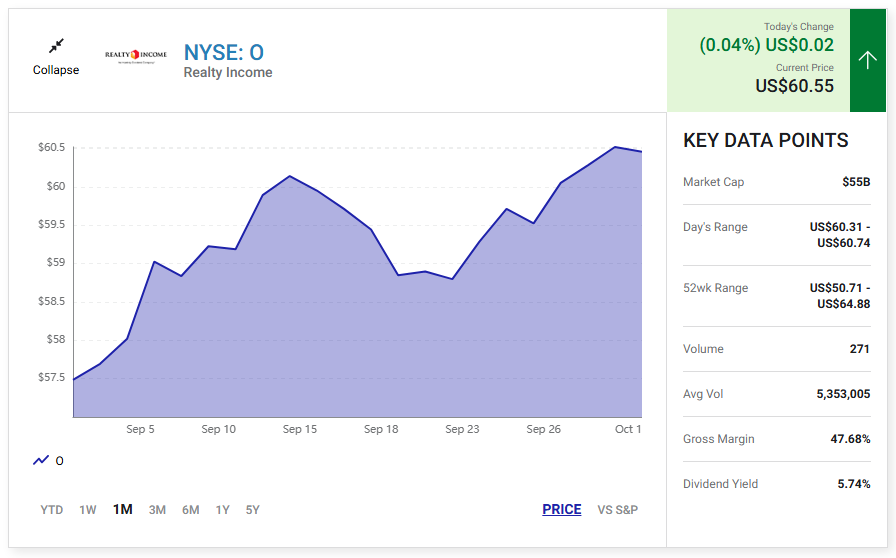
Task: Select the YTD time range
Action: 51,509
